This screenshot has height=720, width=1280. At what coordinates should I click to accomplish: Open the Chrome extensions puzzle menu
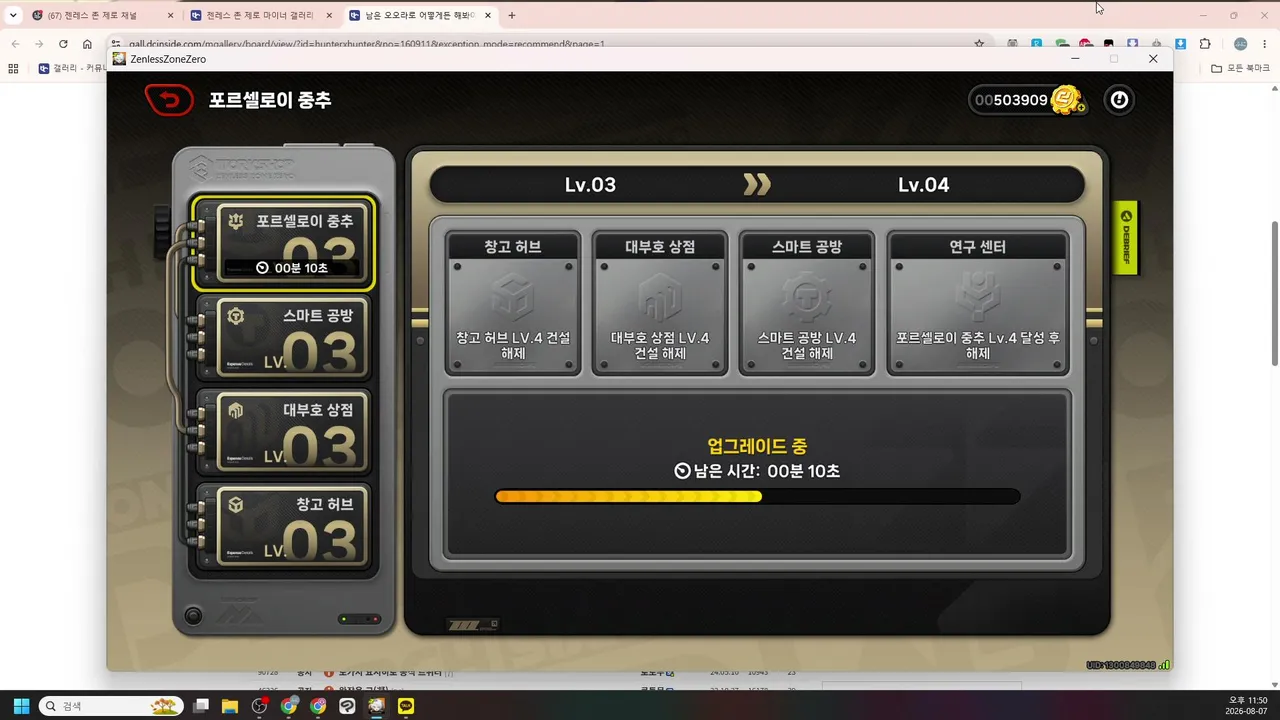pos(1205,44)
